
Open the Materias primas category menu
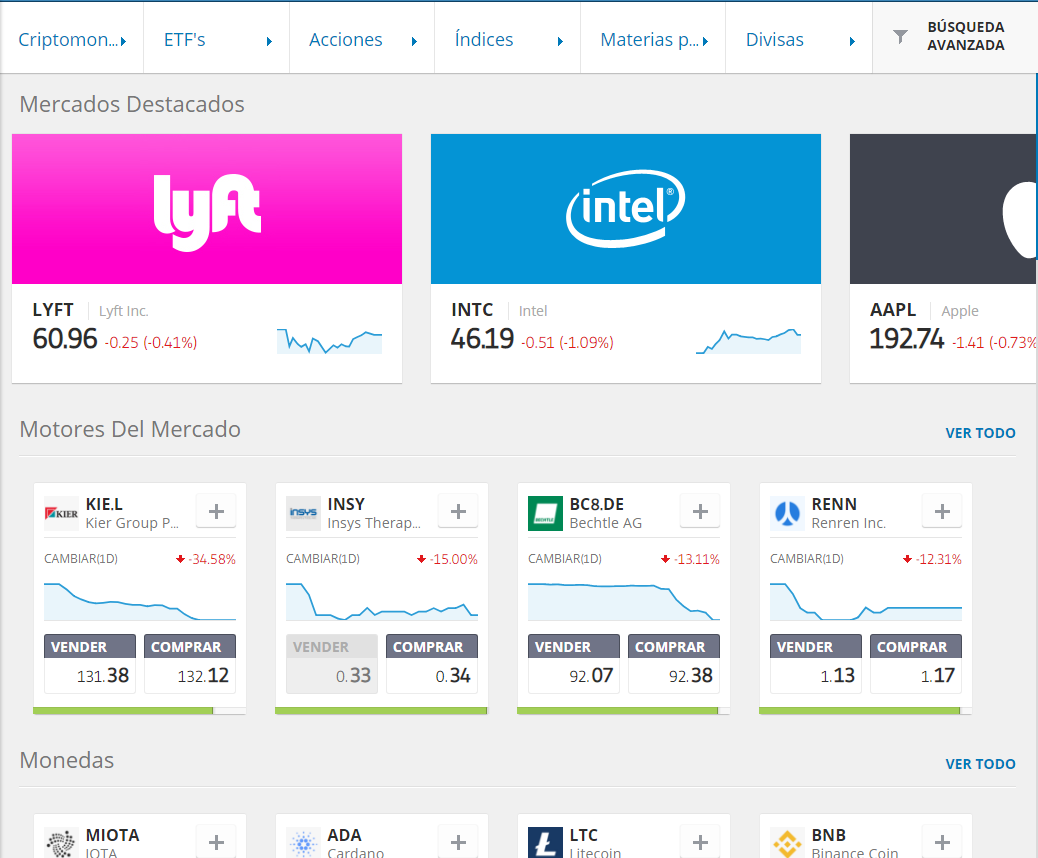point(653,40)
